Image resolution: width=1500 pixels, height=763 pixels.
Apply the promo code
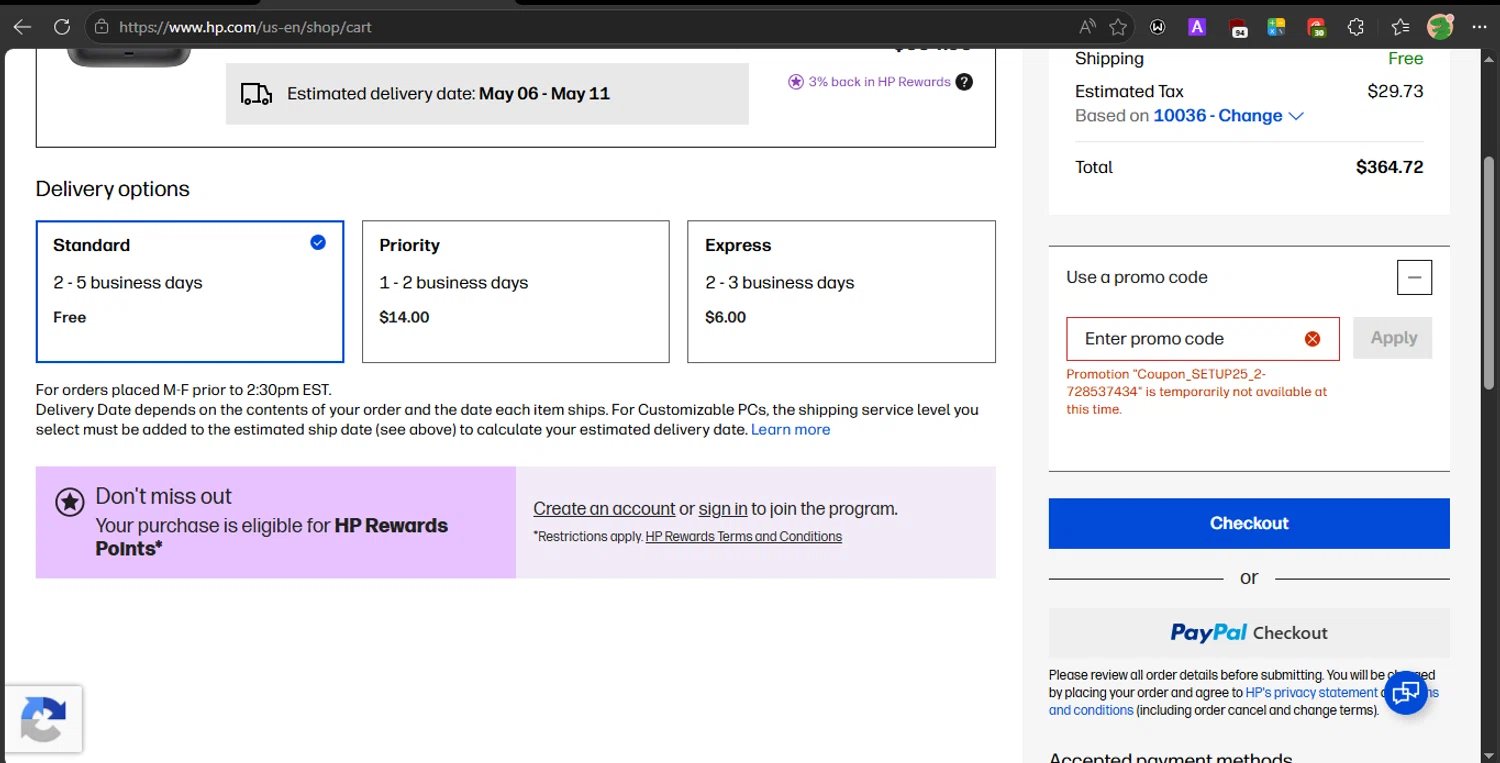point(1393,338)
